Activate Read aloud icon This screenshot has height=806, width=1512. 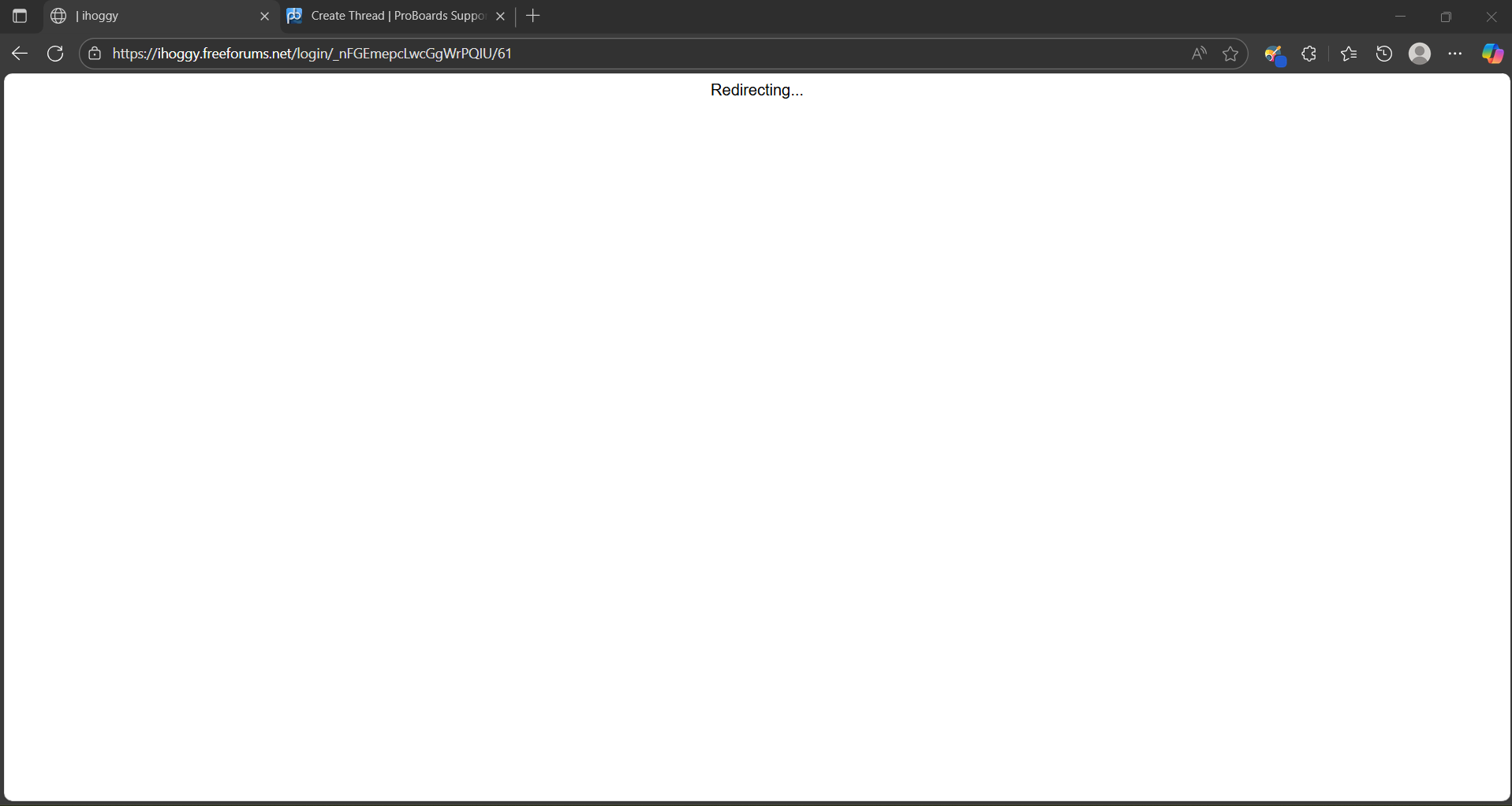point(1199,54)
